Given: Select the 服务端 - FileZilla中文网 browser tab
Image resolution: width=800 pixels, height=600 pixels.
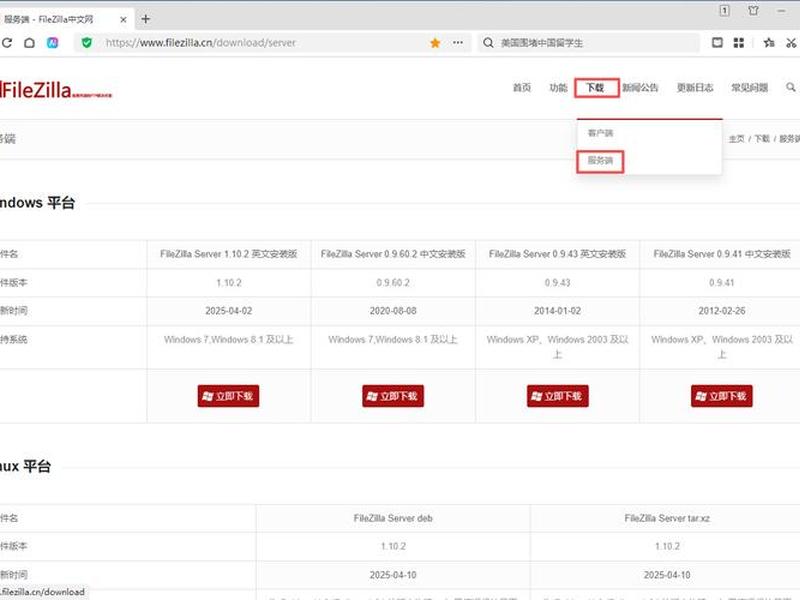Looking at the screenshot, I should point(65,19).
